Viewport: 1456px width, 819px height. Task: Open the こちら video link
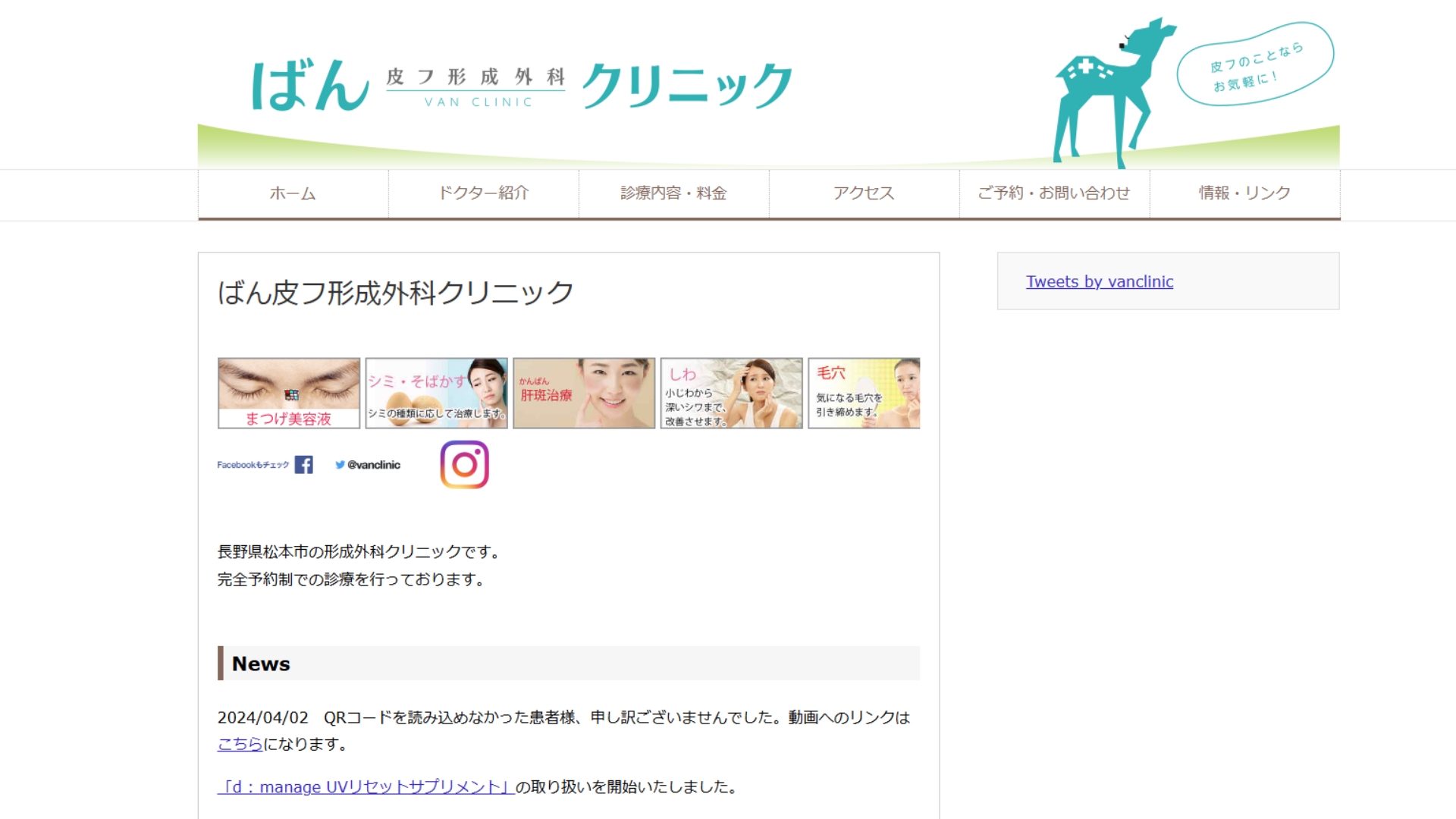pos(239,744)
